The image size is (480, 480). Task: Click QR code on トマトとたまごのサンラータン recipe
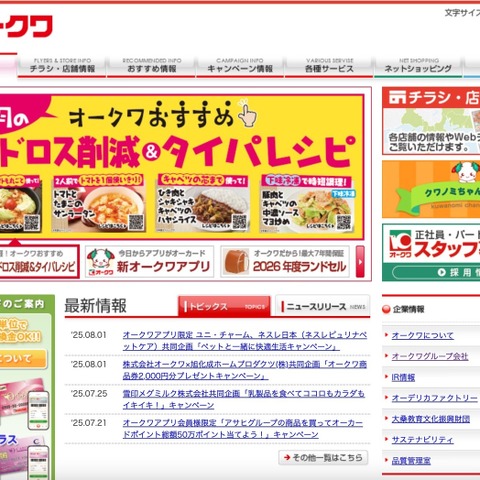tap(136, 222)
